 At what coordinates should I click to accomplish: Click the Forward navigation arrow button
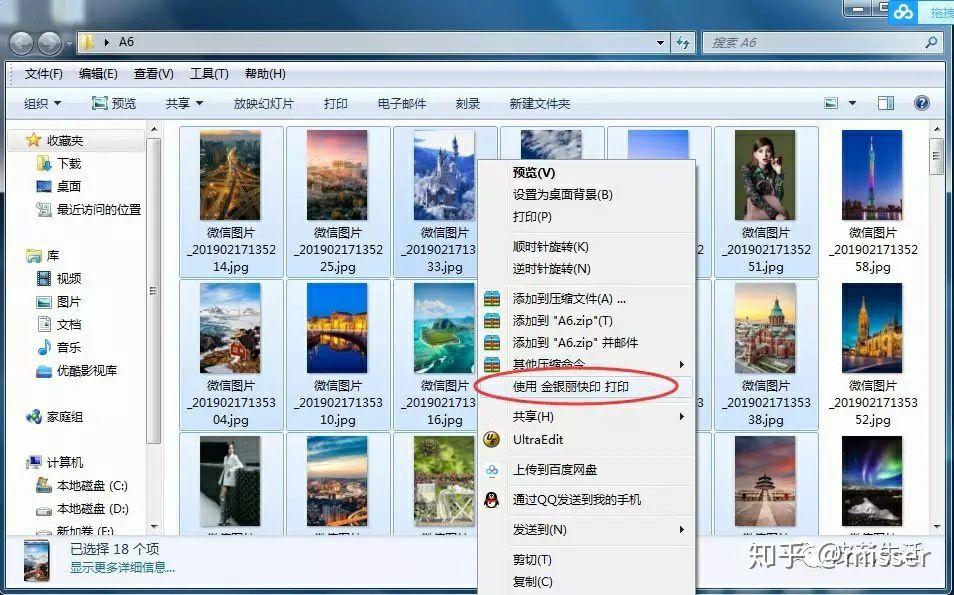pos(49,43)
